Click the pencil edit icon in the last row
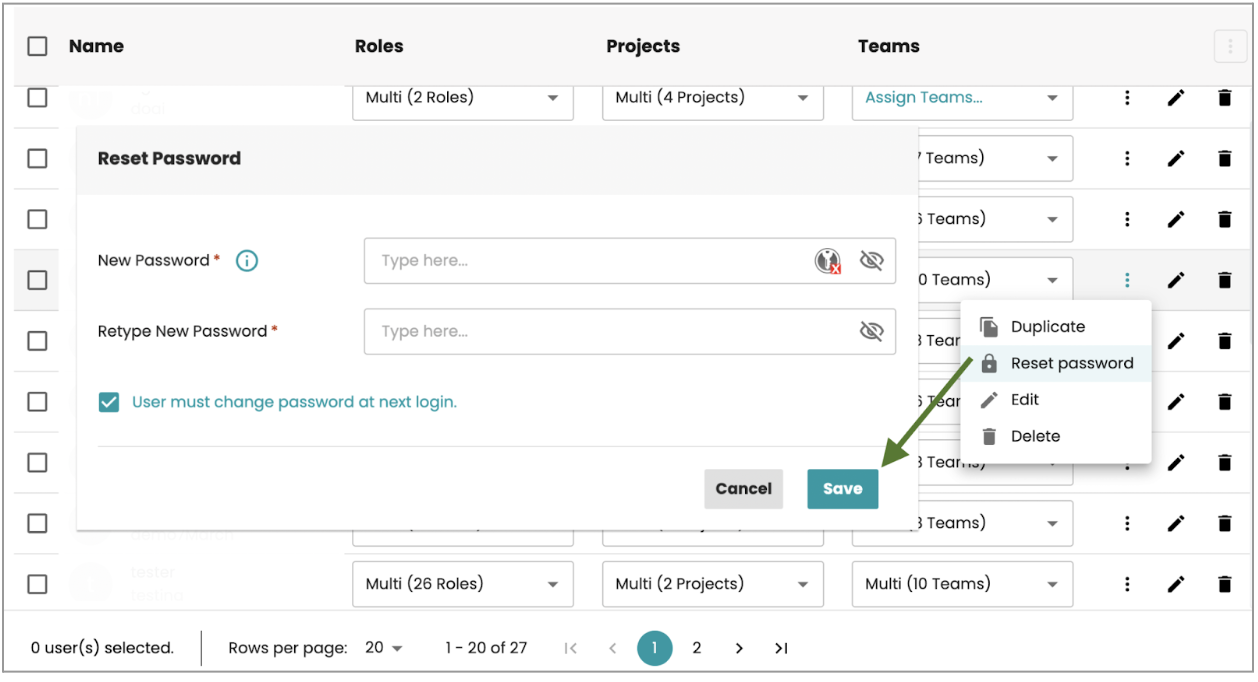 pyautogui.click(x=1176, y=584)
